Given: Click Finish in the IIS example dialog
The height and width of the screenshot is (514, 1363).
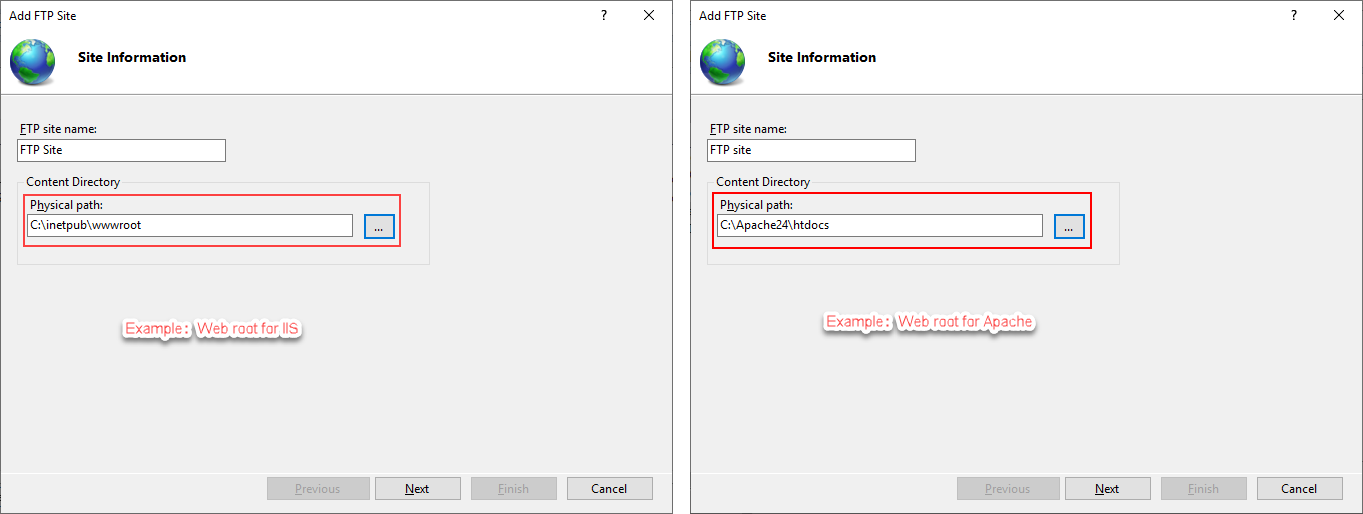Looking at the screenshot, I should (x=513, y=489).
